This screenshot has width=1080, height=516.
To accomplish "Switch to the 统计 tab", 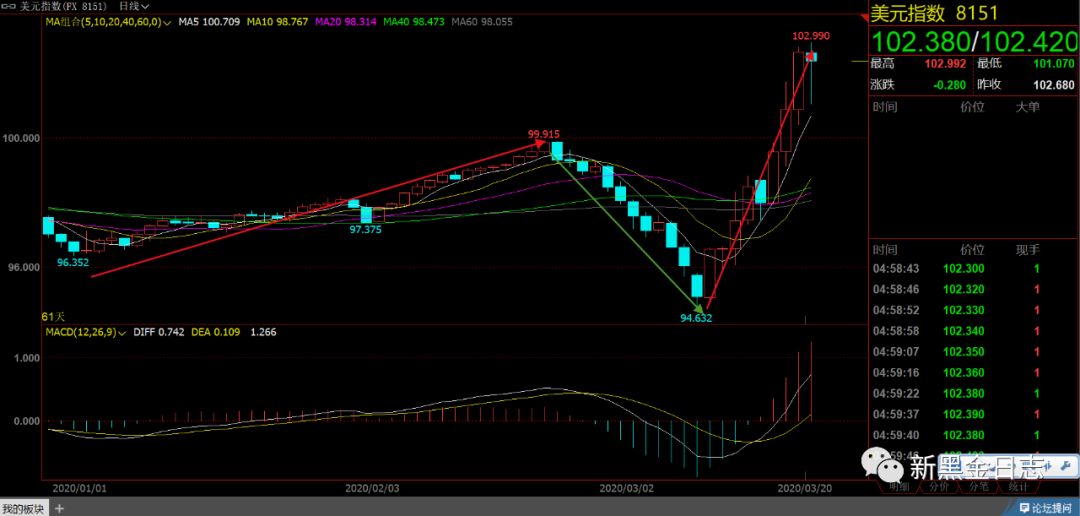I will (x=1019, y=486).
